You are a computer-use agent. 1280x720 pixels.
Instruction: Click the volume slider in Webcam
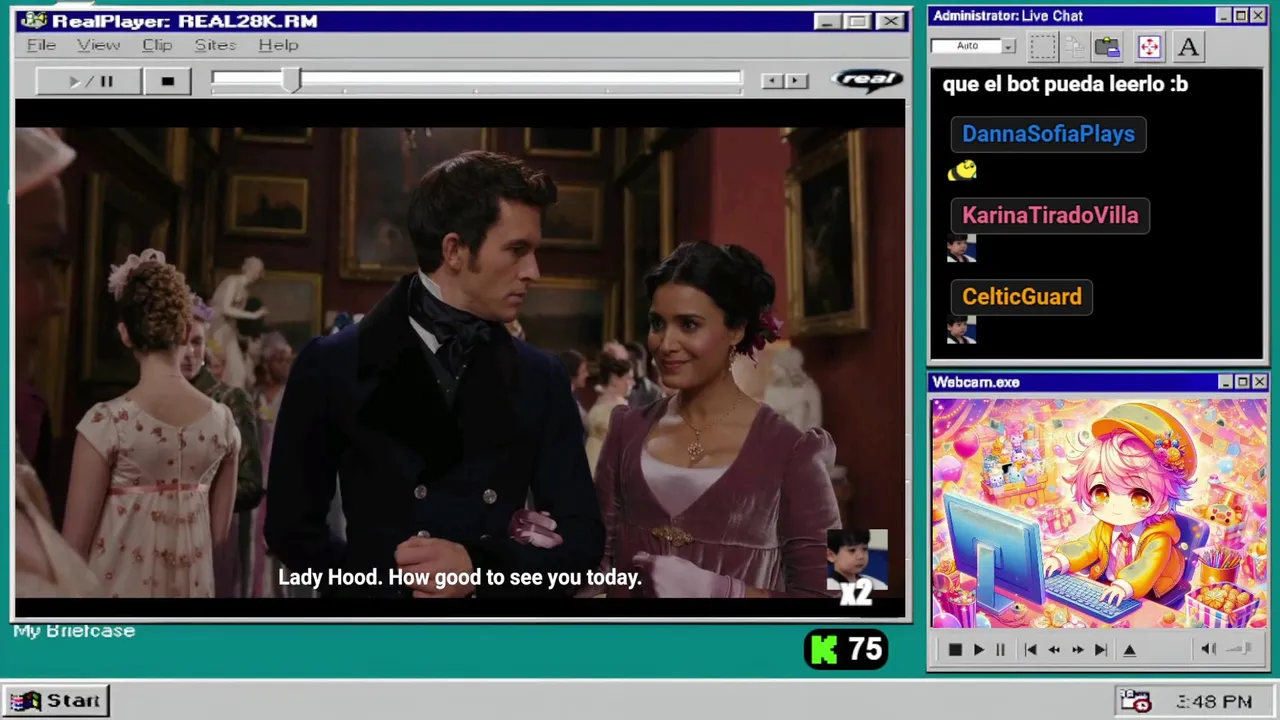[x=1240, y=649]
